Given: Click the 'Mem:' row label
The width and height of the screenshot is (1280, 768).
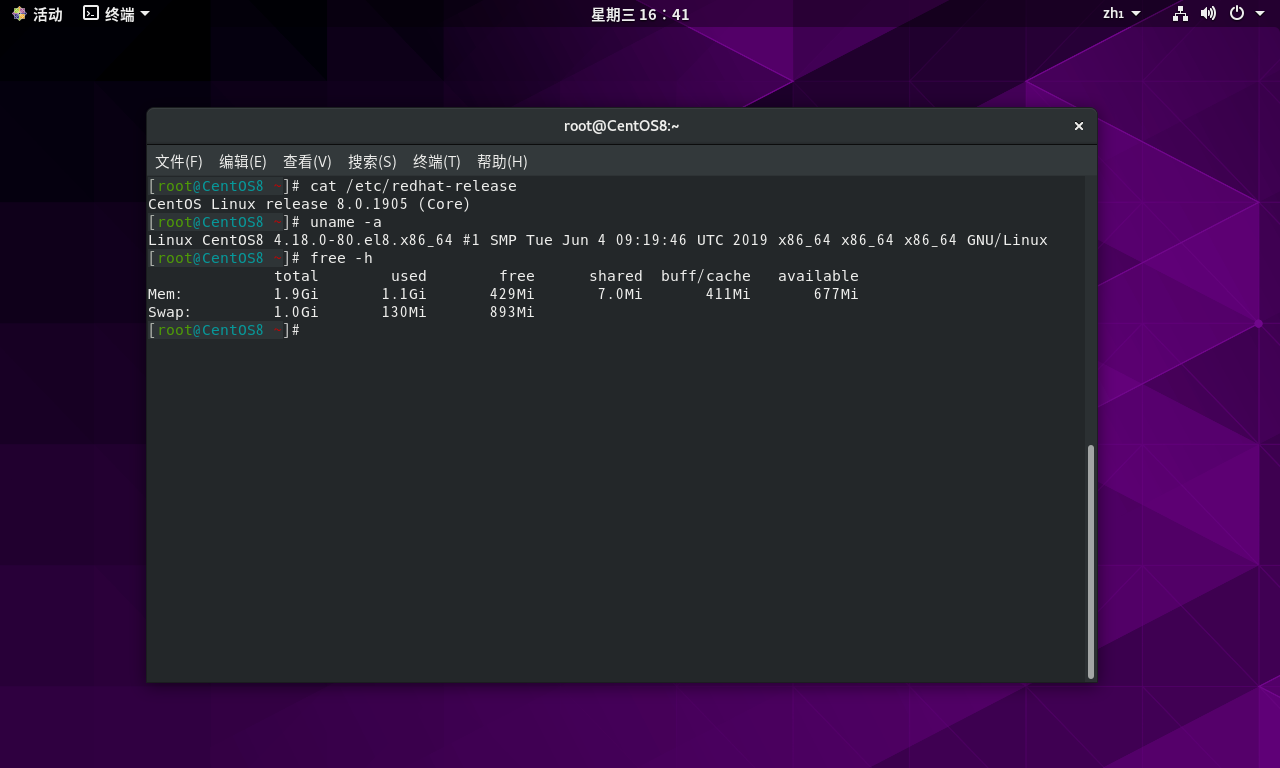Looking at the screenshot, I should pos(166,294).
